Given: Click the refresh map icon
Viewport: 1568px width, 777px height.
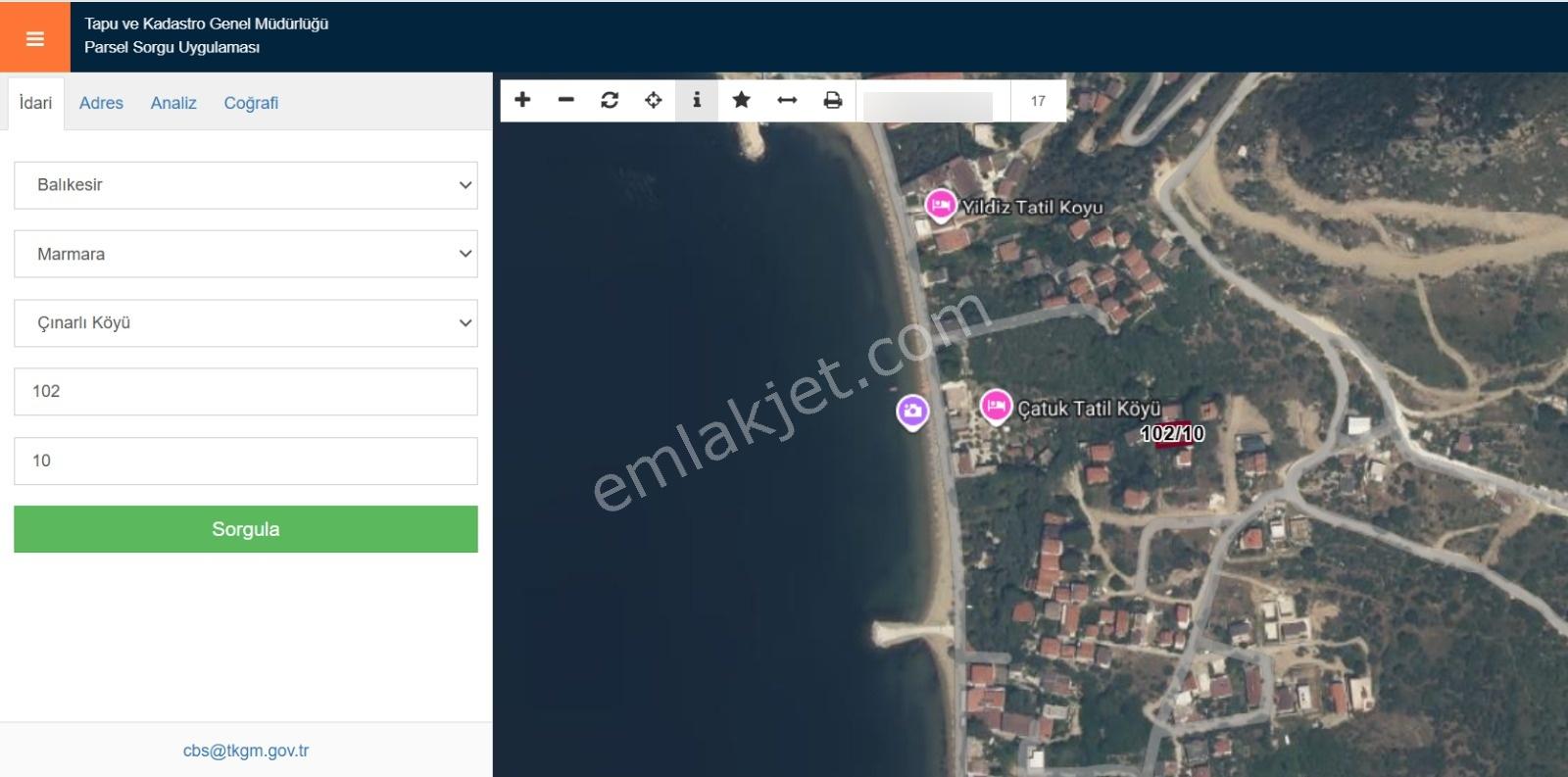Looking at the screenshot, I should 610,100.
